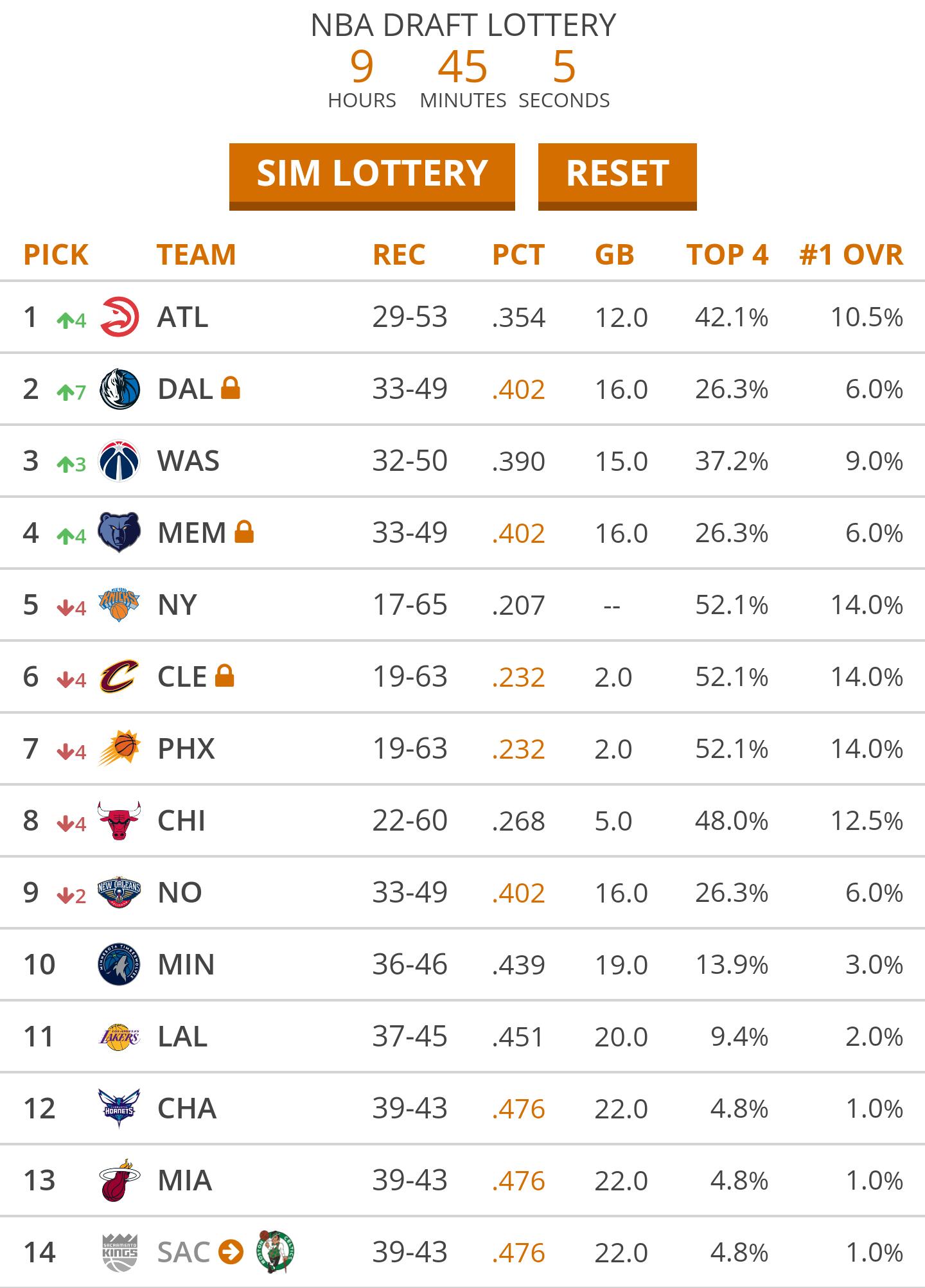The height and width of the screenshot is (1288, 925).
Task: Select the Washington Wizards logo
Action: pyautogui.click(x=119, y=461)
